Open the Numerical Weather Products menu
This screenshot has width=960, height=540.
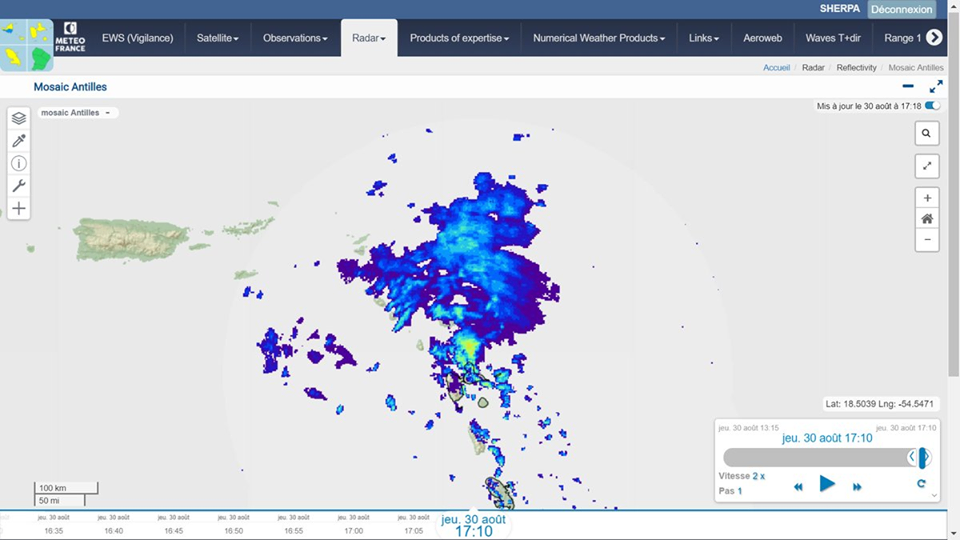pyautogui.click(x=599, y=38)
